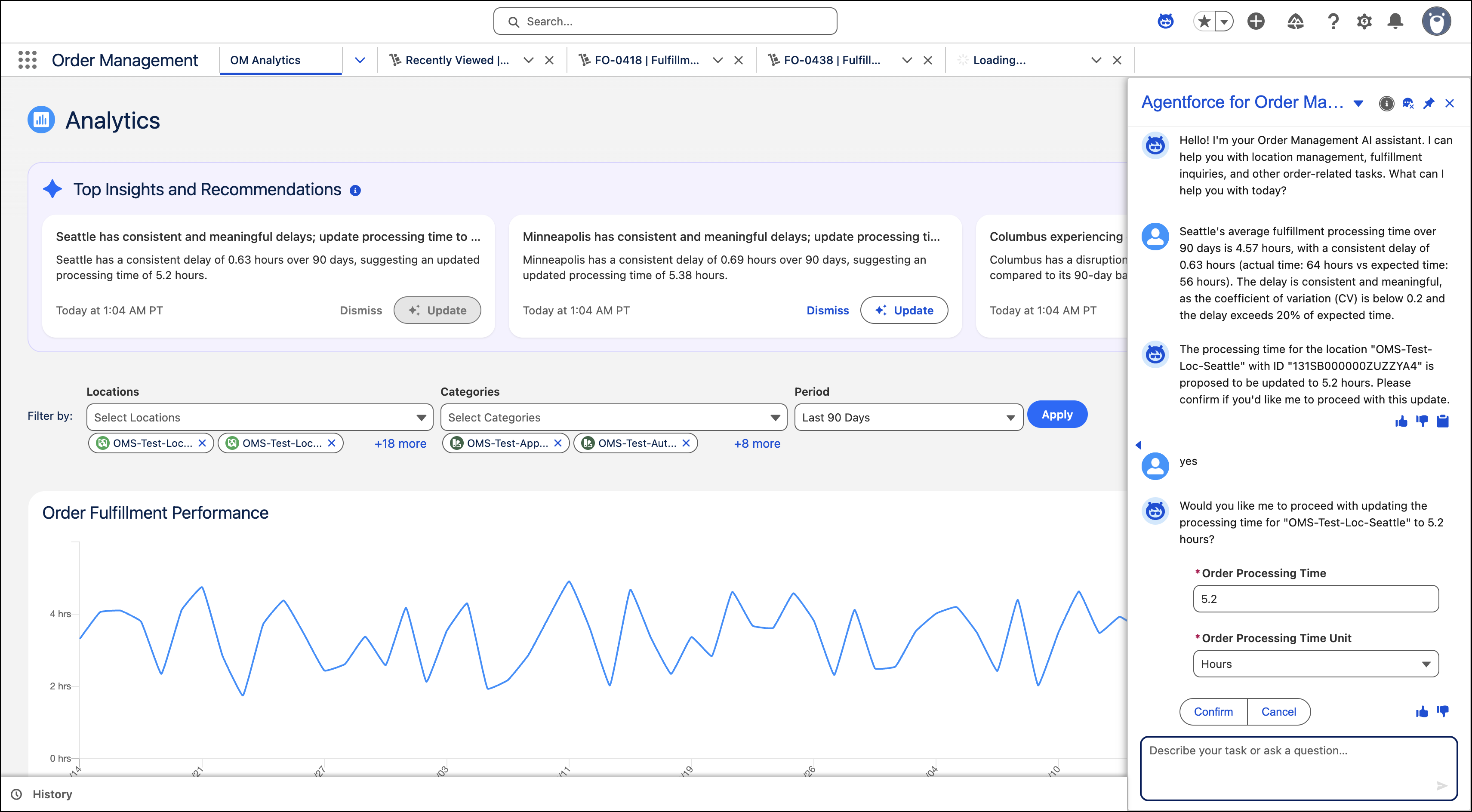Collapse the Agentforce panel with the side arrow
1472x812 pixels.
(1138, 445)
